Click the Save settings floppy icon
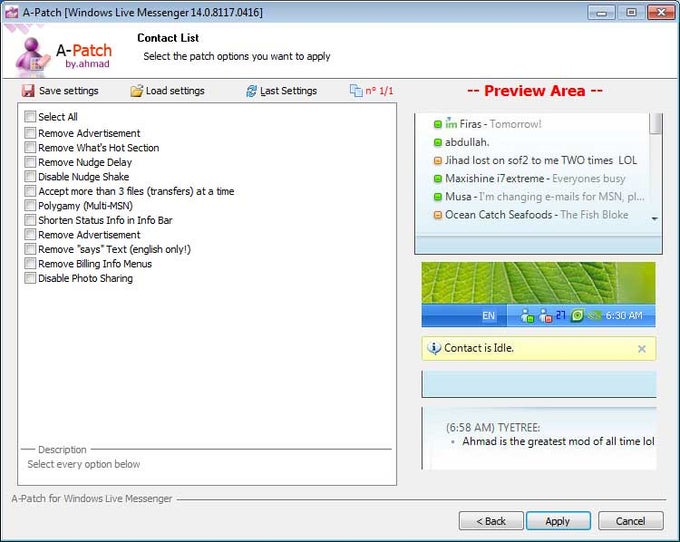The image size is (680, 542). click(x=28, y=91)
